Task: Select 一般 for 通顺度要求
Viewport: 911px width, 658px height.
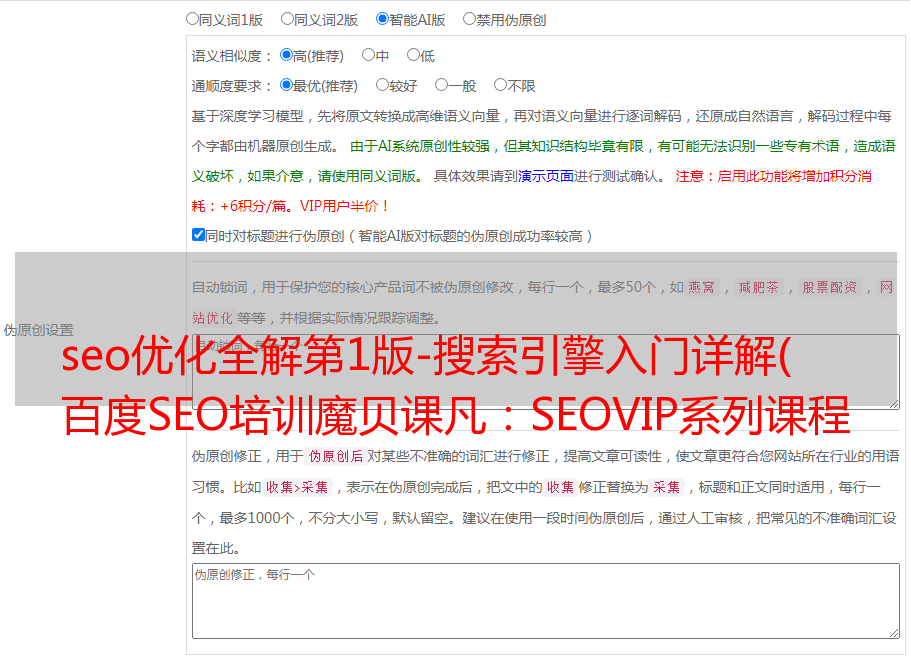Action: point(441,85)
